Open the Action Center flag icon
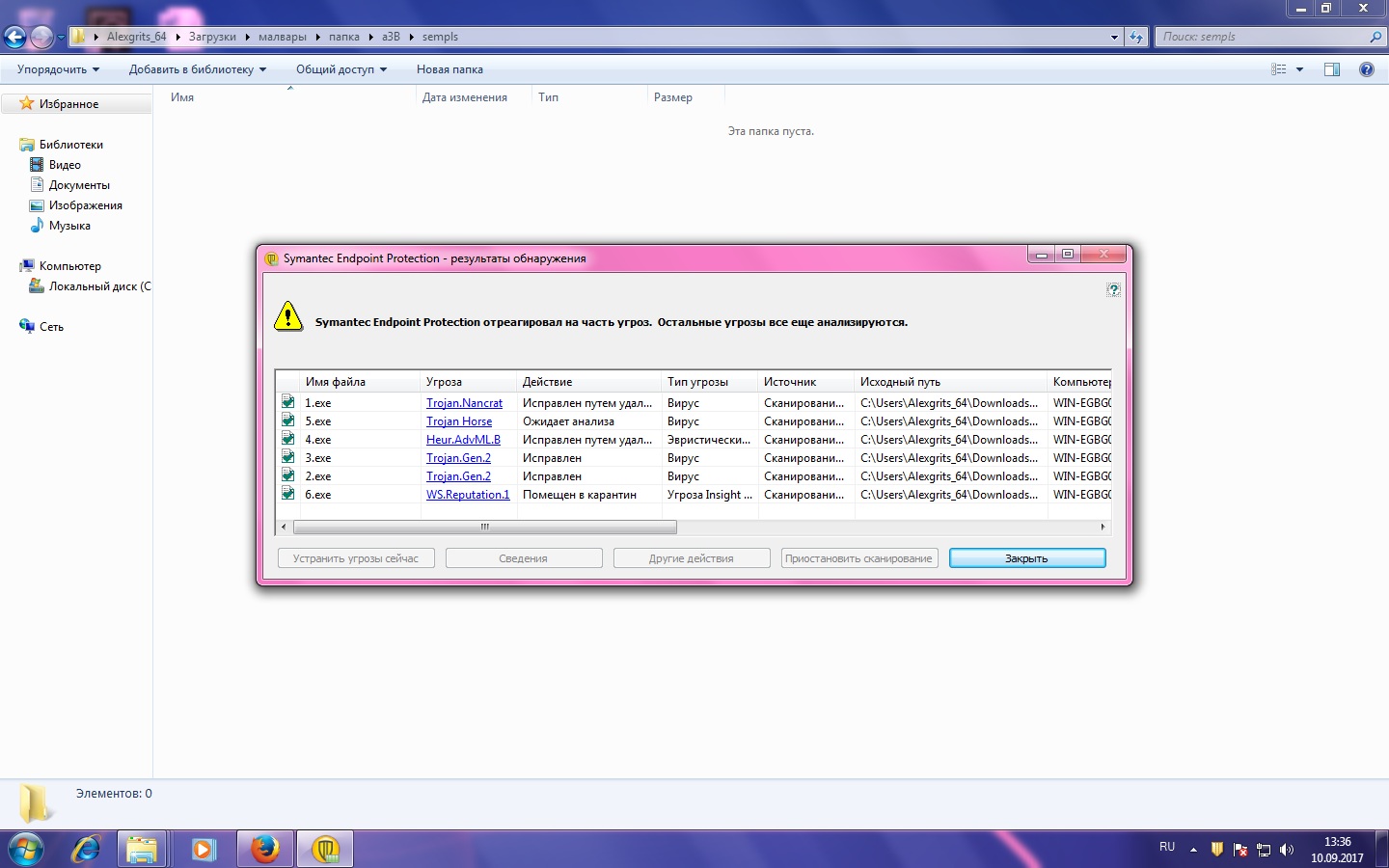Screen dimensions: 1389x868 [x=1240, y=849]
